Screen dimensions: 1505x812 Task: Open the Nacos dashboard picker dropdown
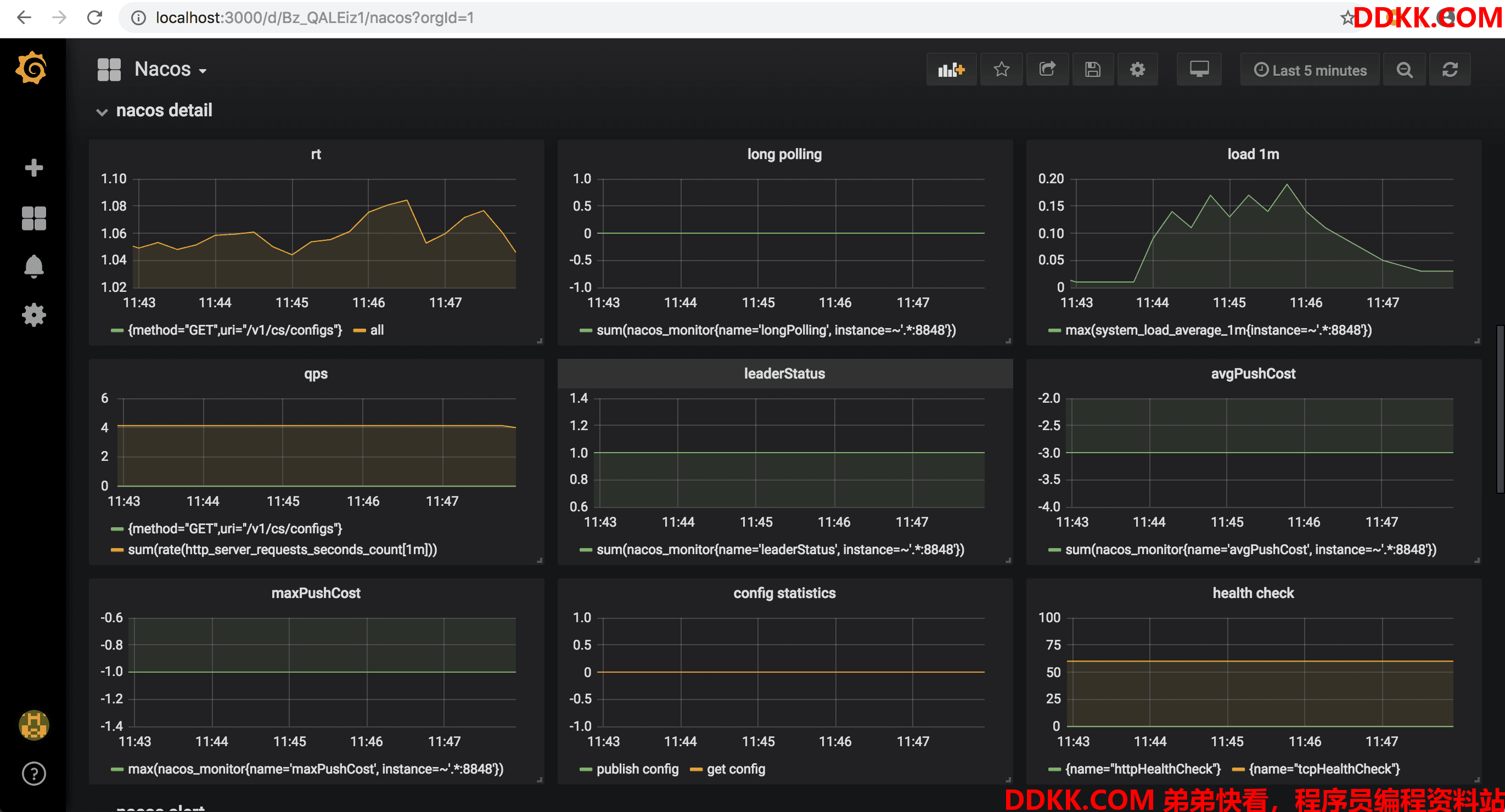point(171,70)
